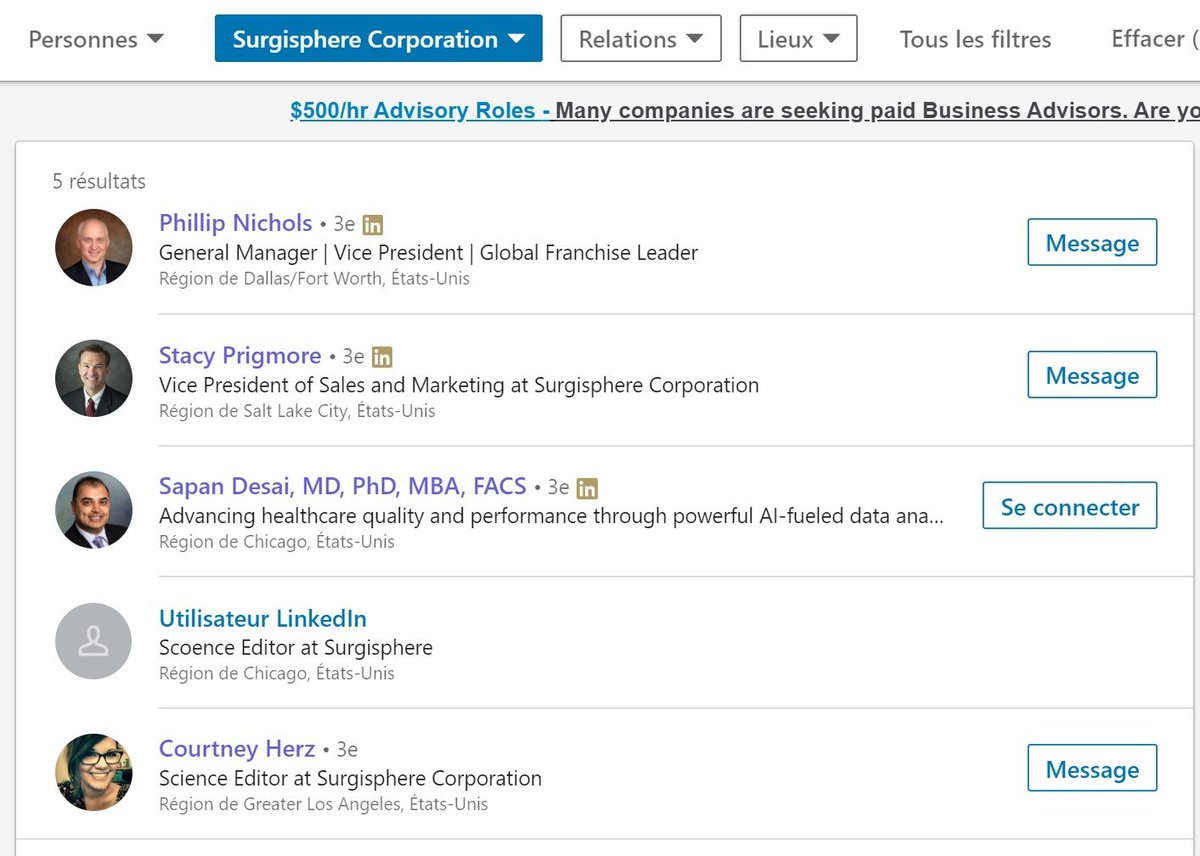Click LinkedIn premium badge beside Phillip Nichols

(x=373, y=224)
